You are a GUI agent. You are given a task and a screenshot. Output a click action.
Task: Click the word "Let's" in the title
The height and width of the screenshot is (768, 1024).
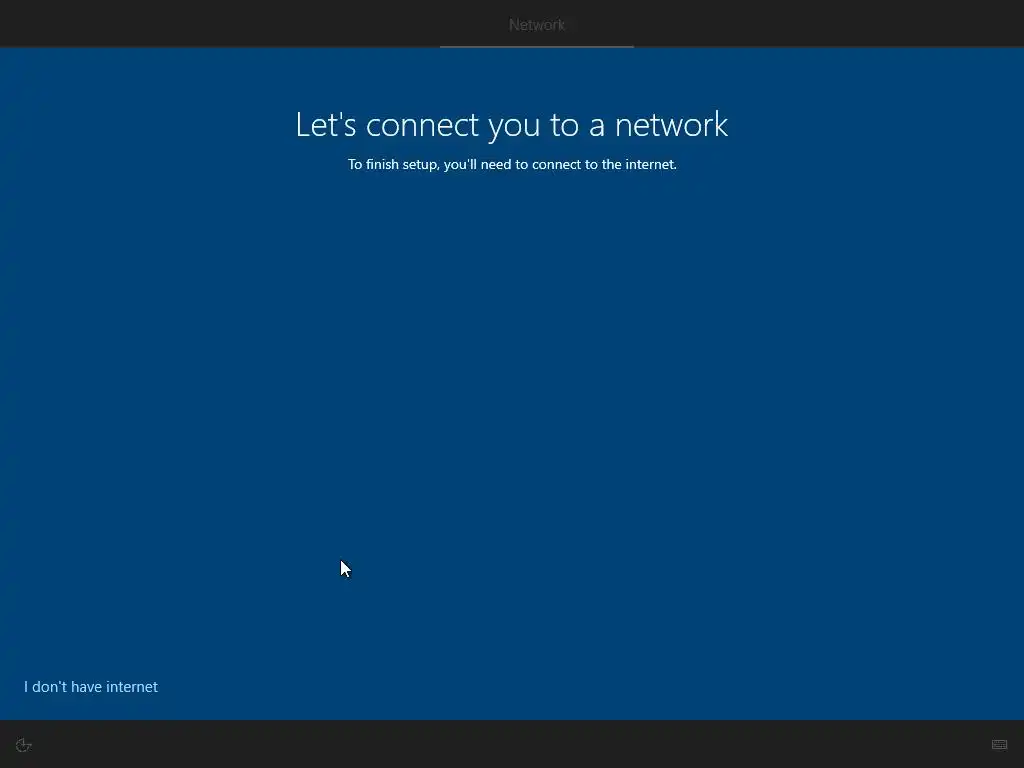pos(326,125)
